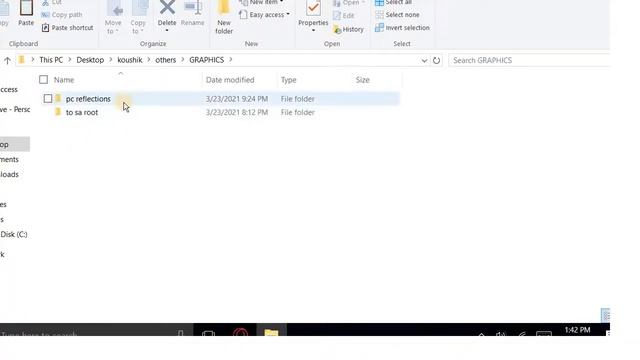This screenshot has width=640, height=360.
Task: Click This PC in the address path
Action: [x=51, y=60]
